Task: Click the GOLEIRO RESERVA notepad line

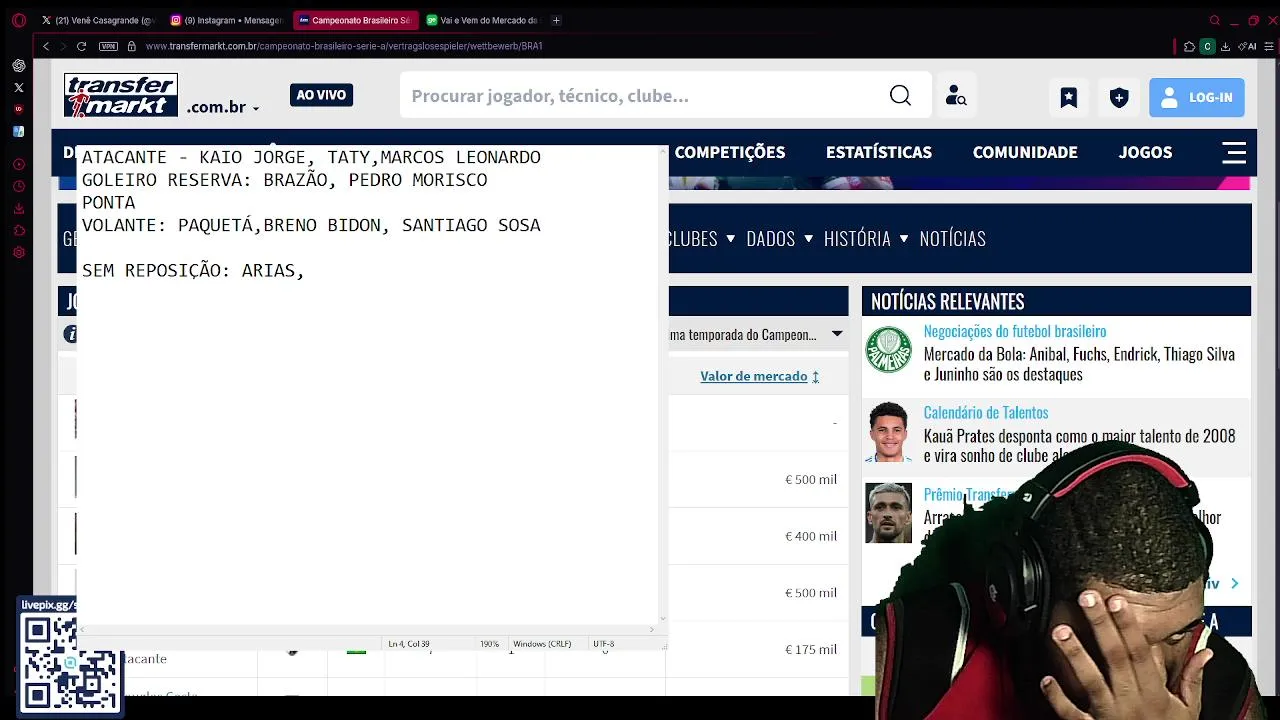Action: 284,180
